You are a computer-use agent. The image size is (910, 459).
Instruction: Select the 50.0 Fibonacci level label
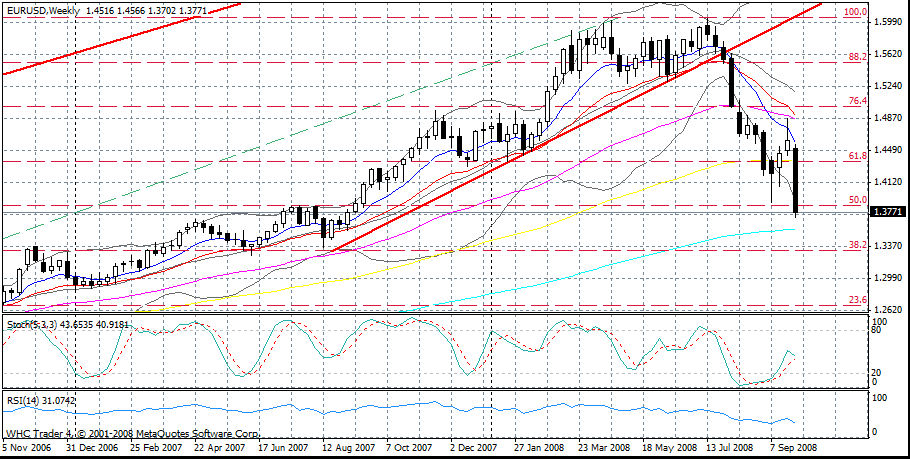pos(856,200)
